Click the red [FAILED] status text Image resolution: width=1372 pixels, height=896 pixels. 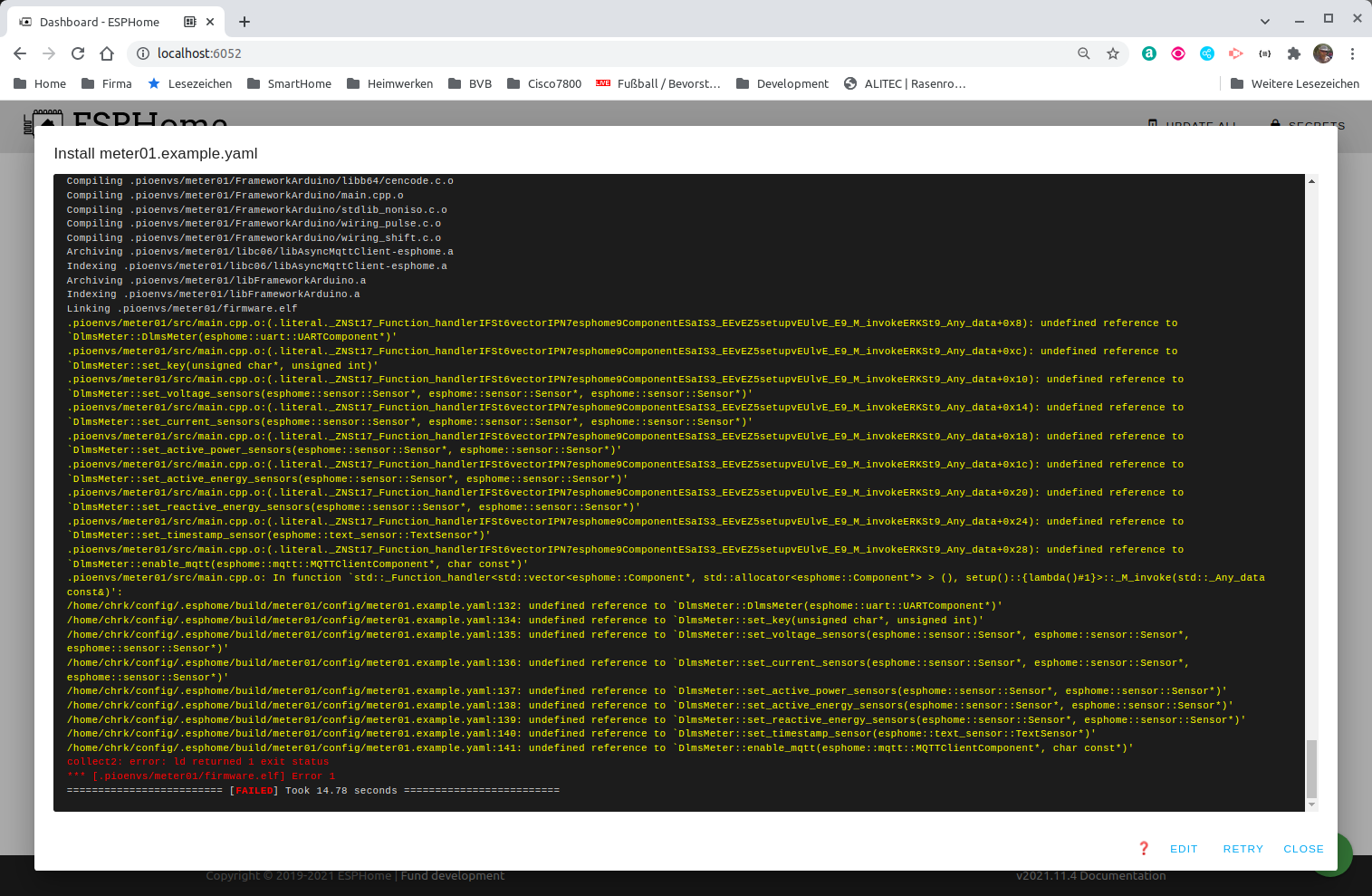(254, 791)
